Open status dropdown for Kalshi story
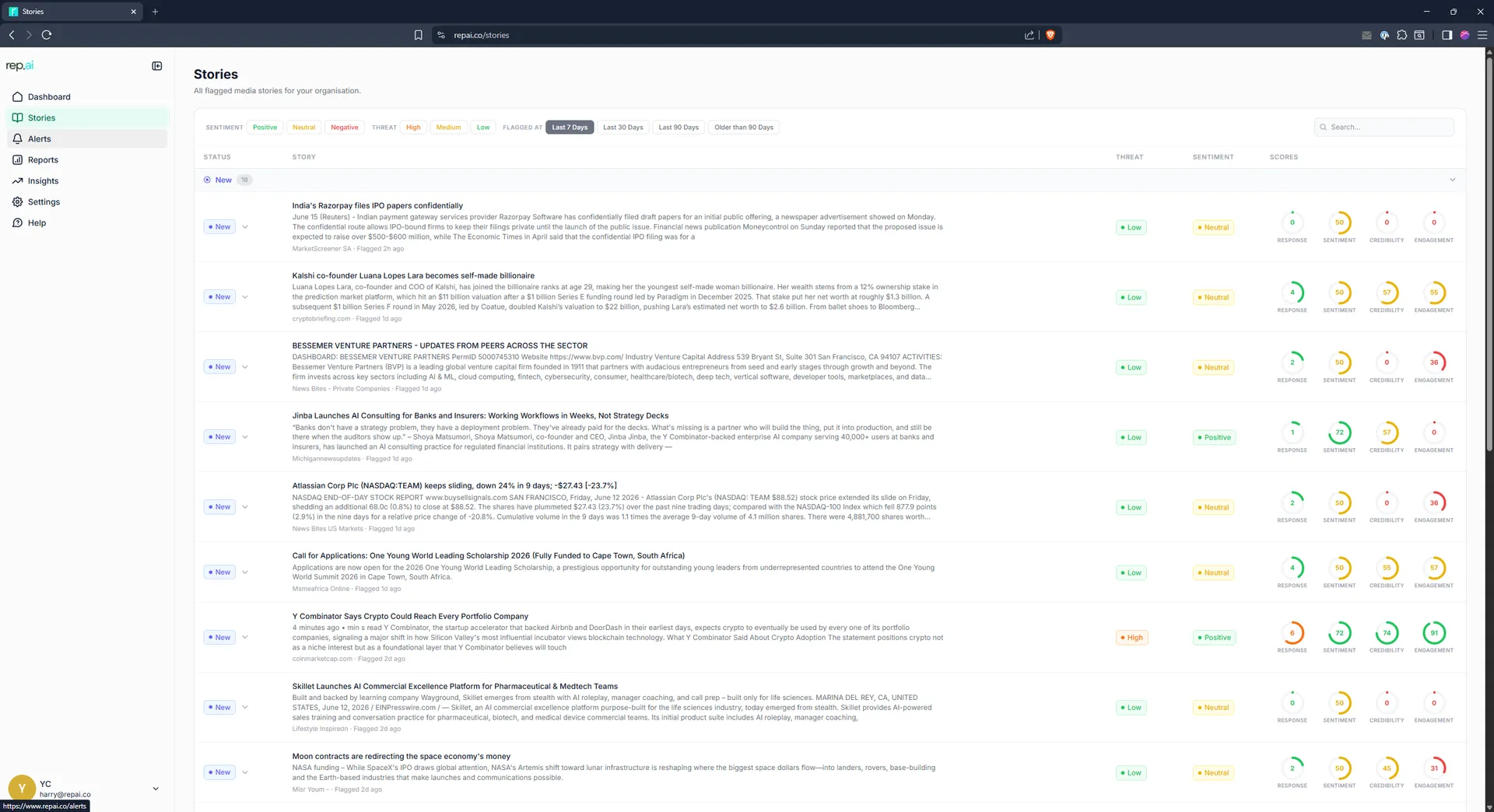 tap(245, 297)
